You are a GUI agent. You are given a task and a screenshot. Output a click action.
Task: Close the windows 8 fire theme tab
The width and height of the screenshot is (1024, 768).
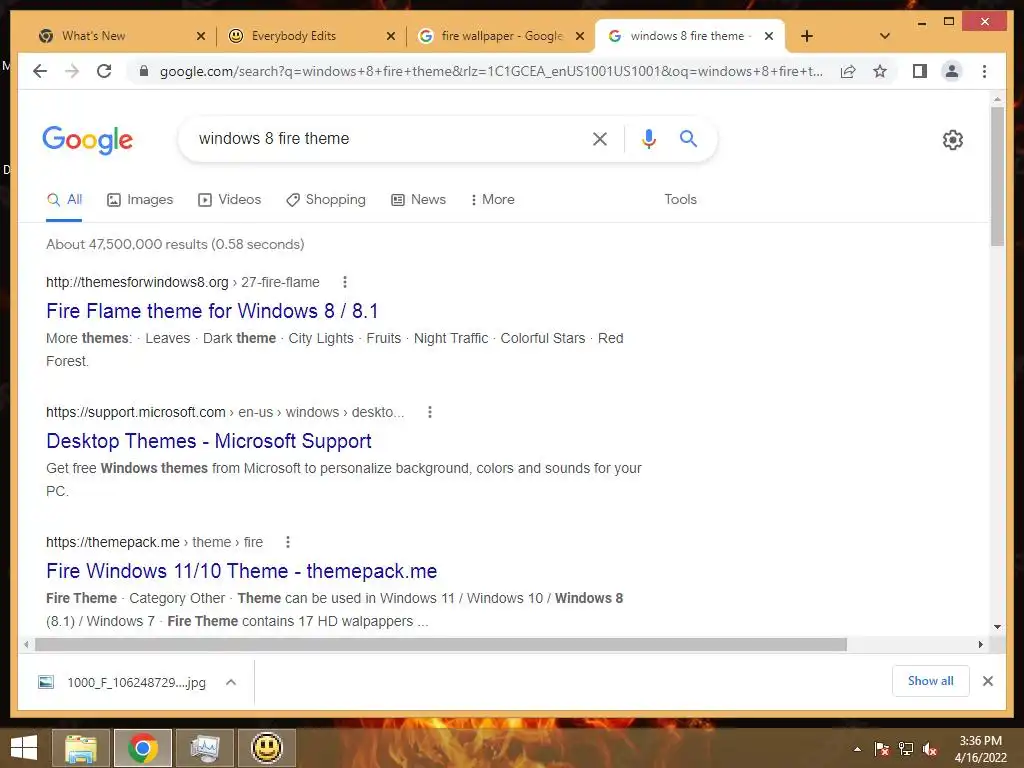tap(769, 36)
